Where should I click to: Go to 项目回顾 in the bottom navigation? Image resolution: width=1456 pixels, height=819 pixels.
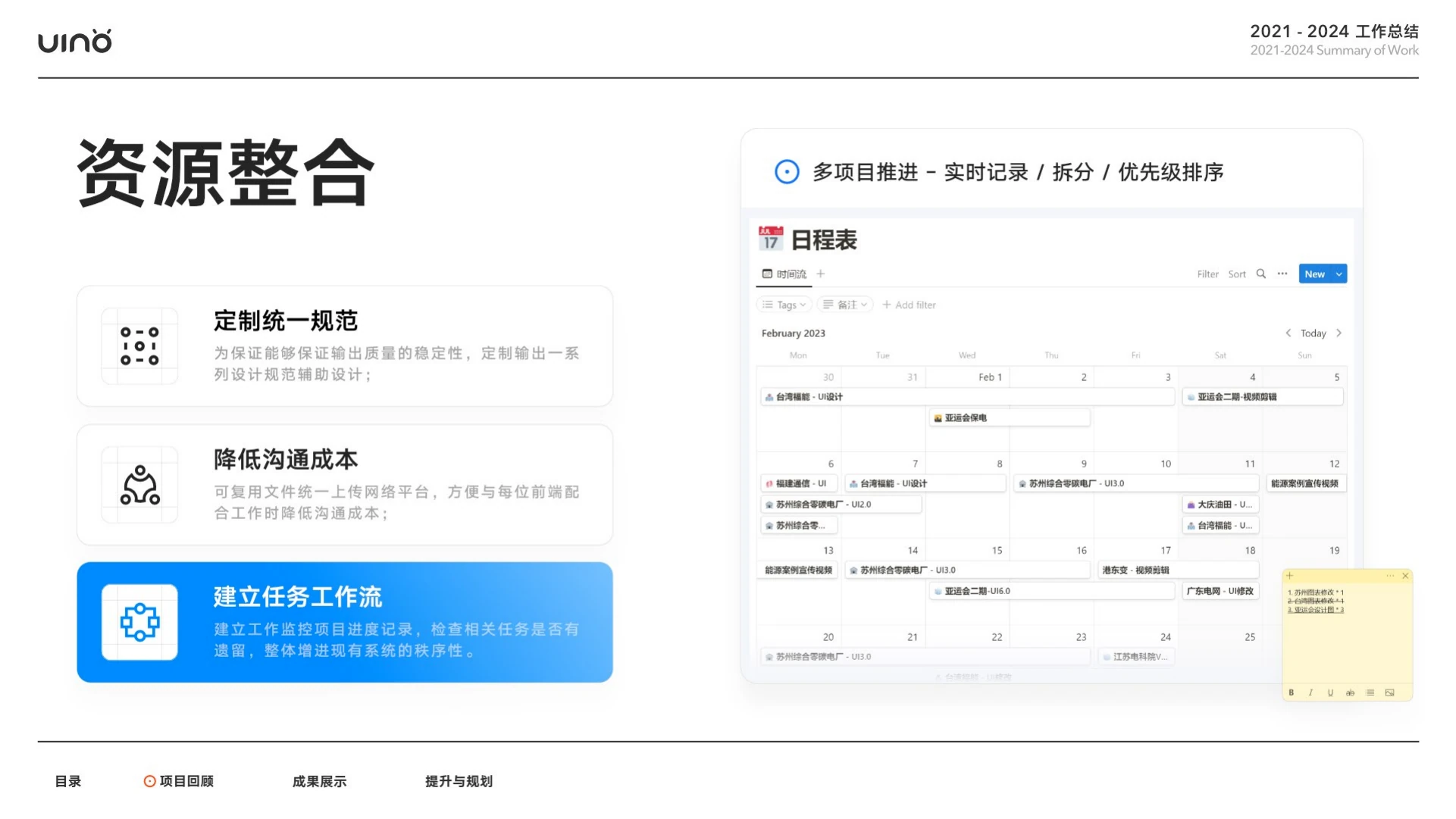click(179, 781)
